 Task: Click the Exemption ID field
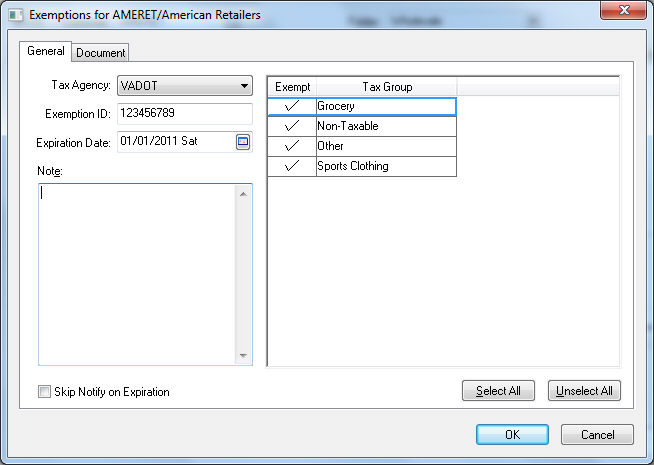(x=184, y=113)
